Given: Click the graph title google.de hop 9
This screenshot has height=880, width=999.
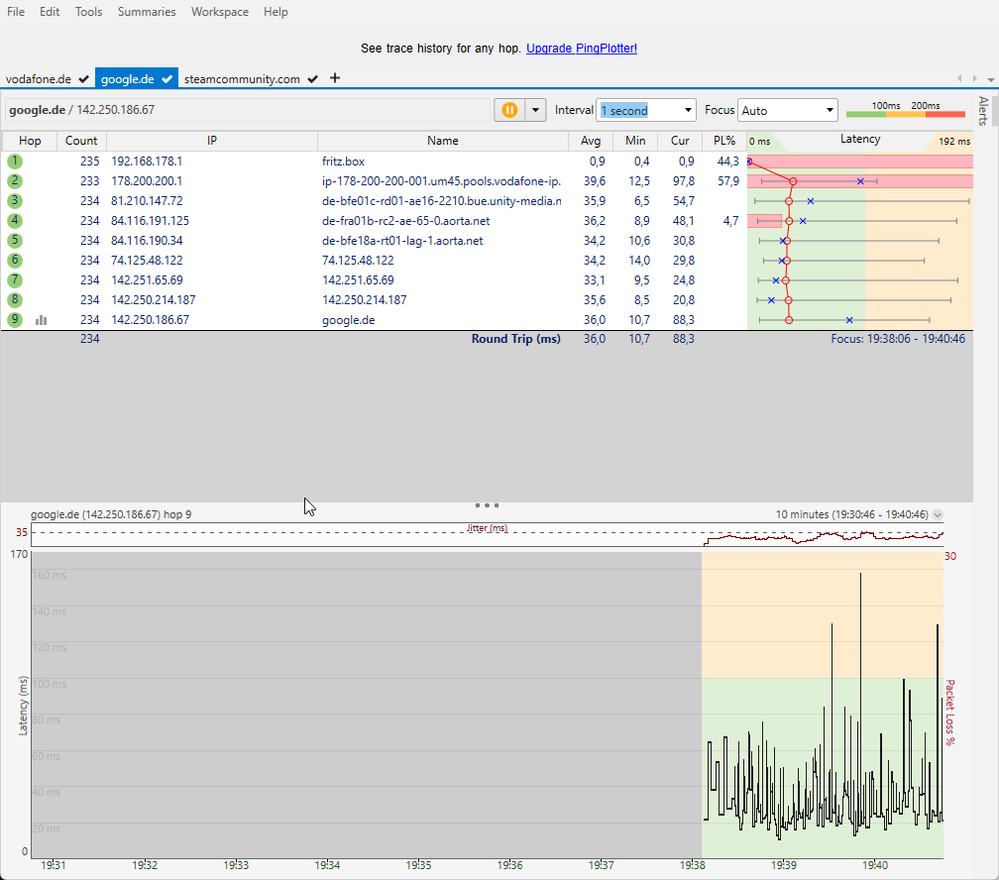Looking at the screenshot, I should (x=111, y=514).
